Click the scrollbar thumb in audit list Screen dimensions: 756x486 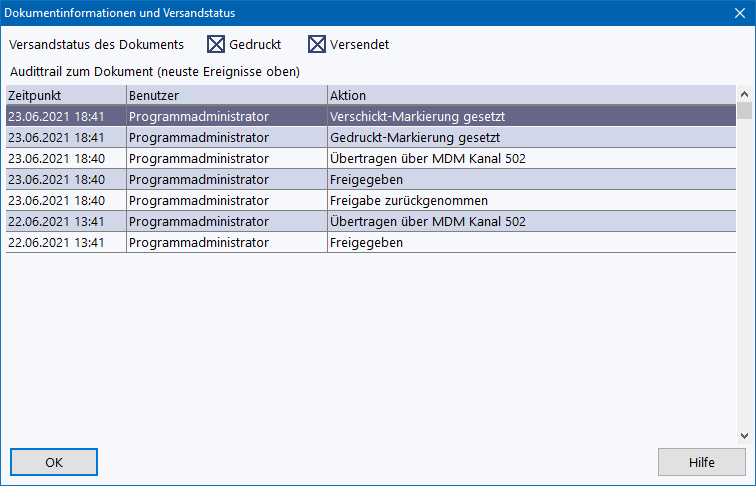[743, 111]
